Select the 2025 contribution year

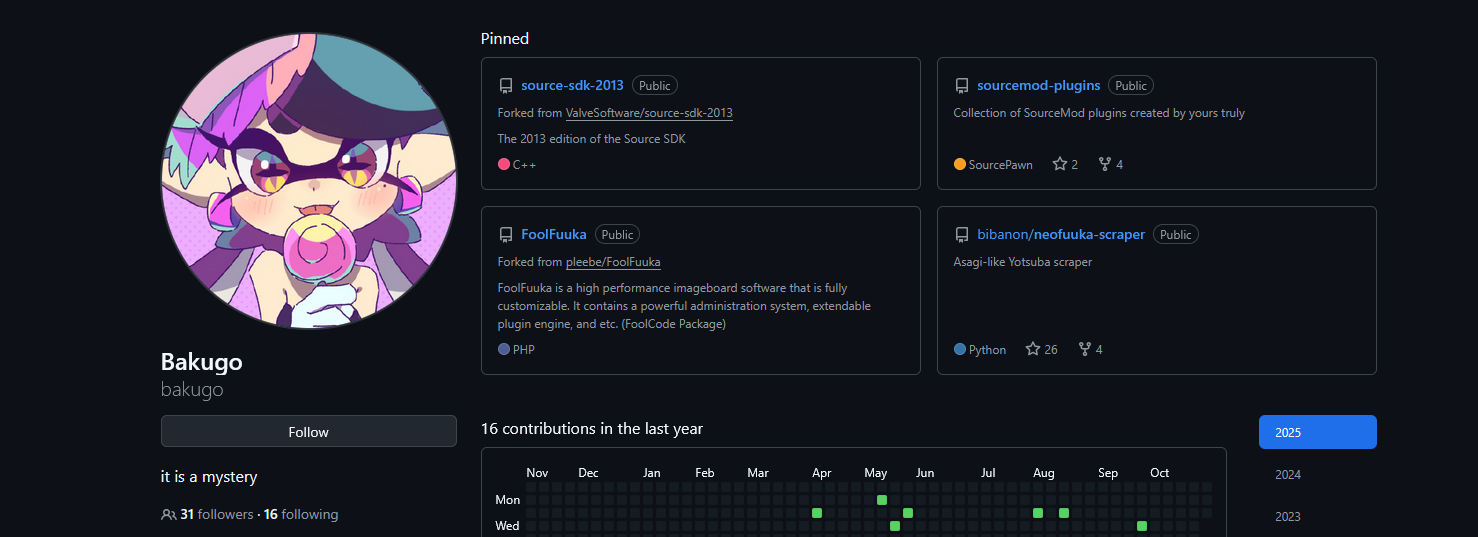coord(1317,432)
